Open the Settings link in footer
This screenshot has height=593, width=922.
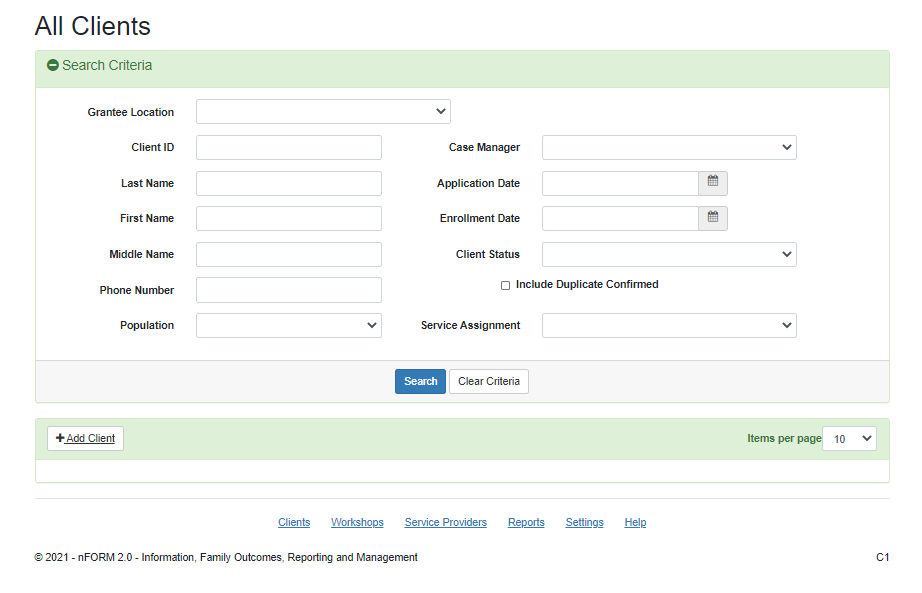584,522
